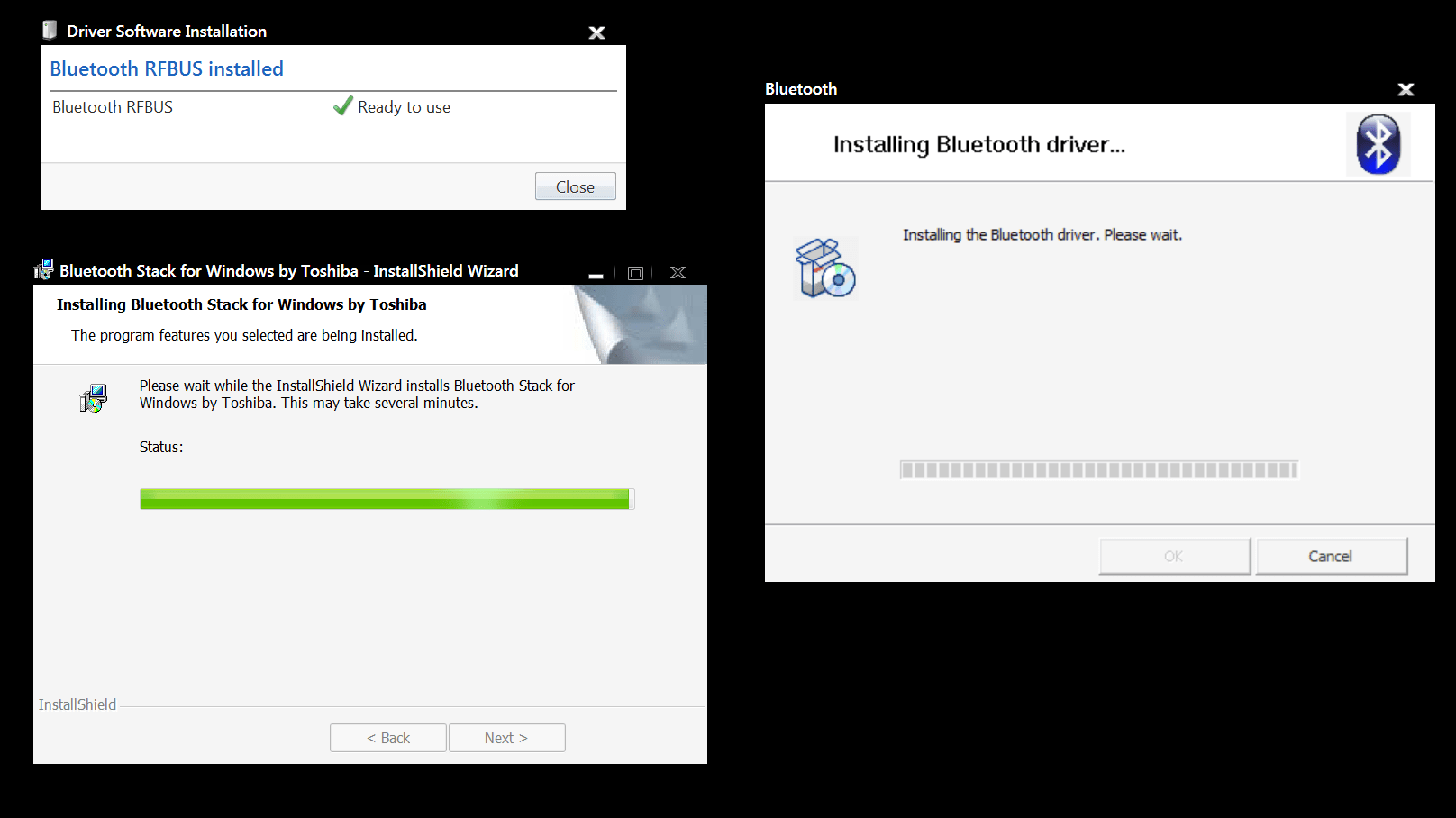Click the Next button in InstallShield
Screen dimensions: 1456x818
tap(507, 738)
